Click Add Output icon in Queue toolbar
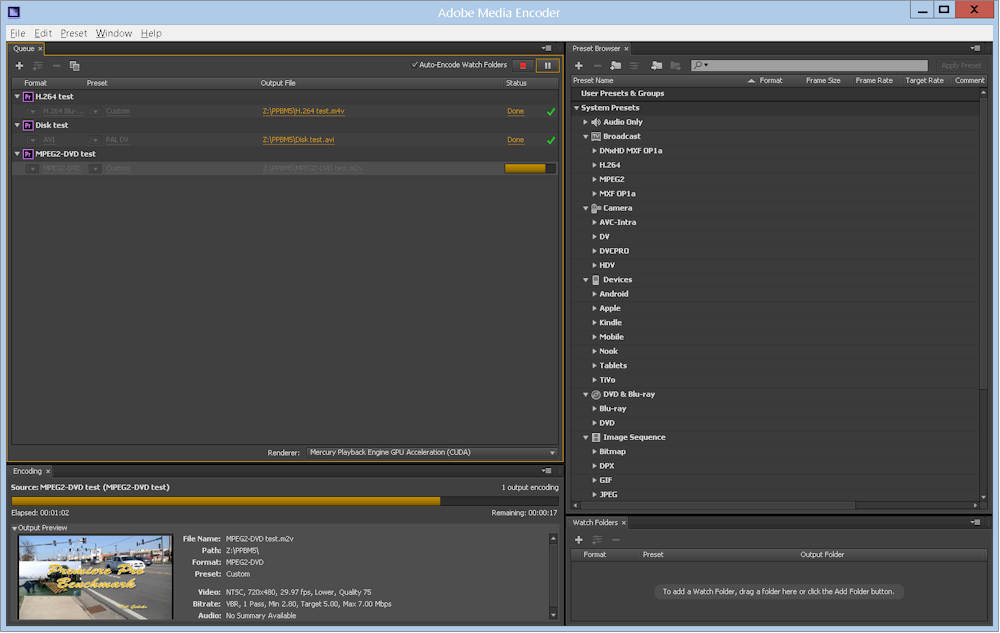 [x=38, y=66]
